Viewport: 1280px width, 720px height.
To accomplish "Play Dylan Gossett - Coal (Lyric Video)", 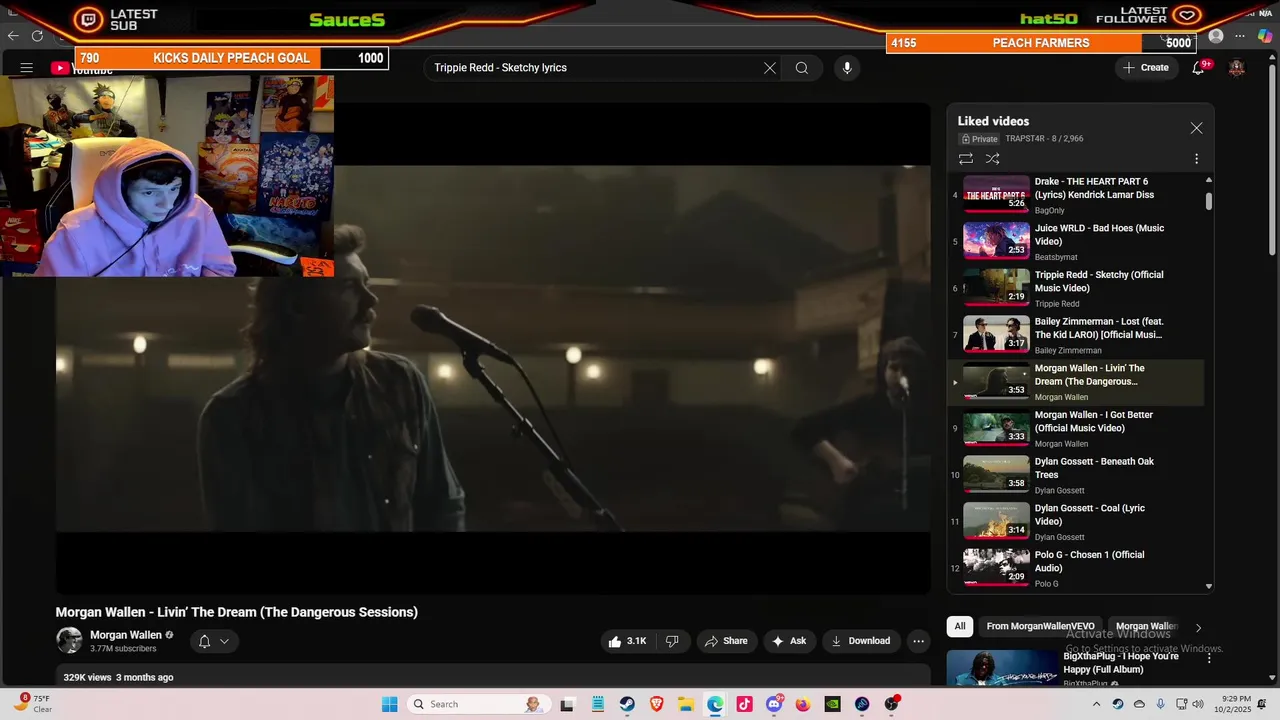I will click(1075, 522).
